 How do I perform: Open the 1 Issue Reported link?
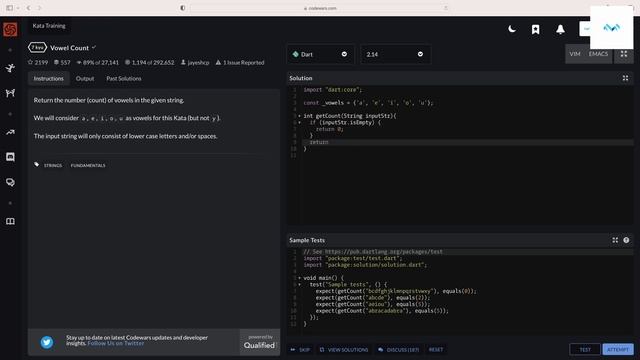[x=240, y=62]
